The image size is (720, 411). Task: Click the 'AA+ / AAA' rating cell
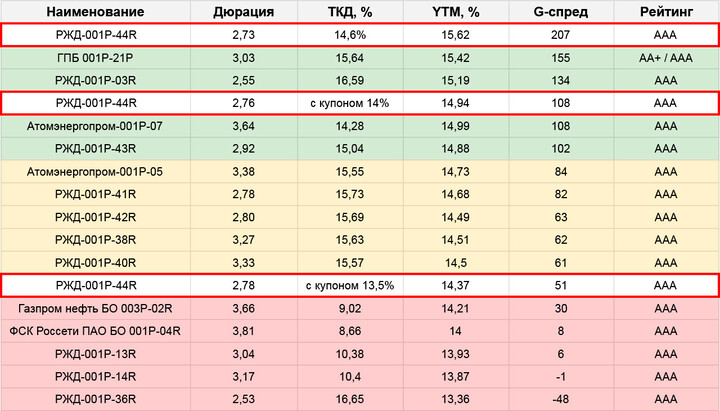[x=666, y=58]
